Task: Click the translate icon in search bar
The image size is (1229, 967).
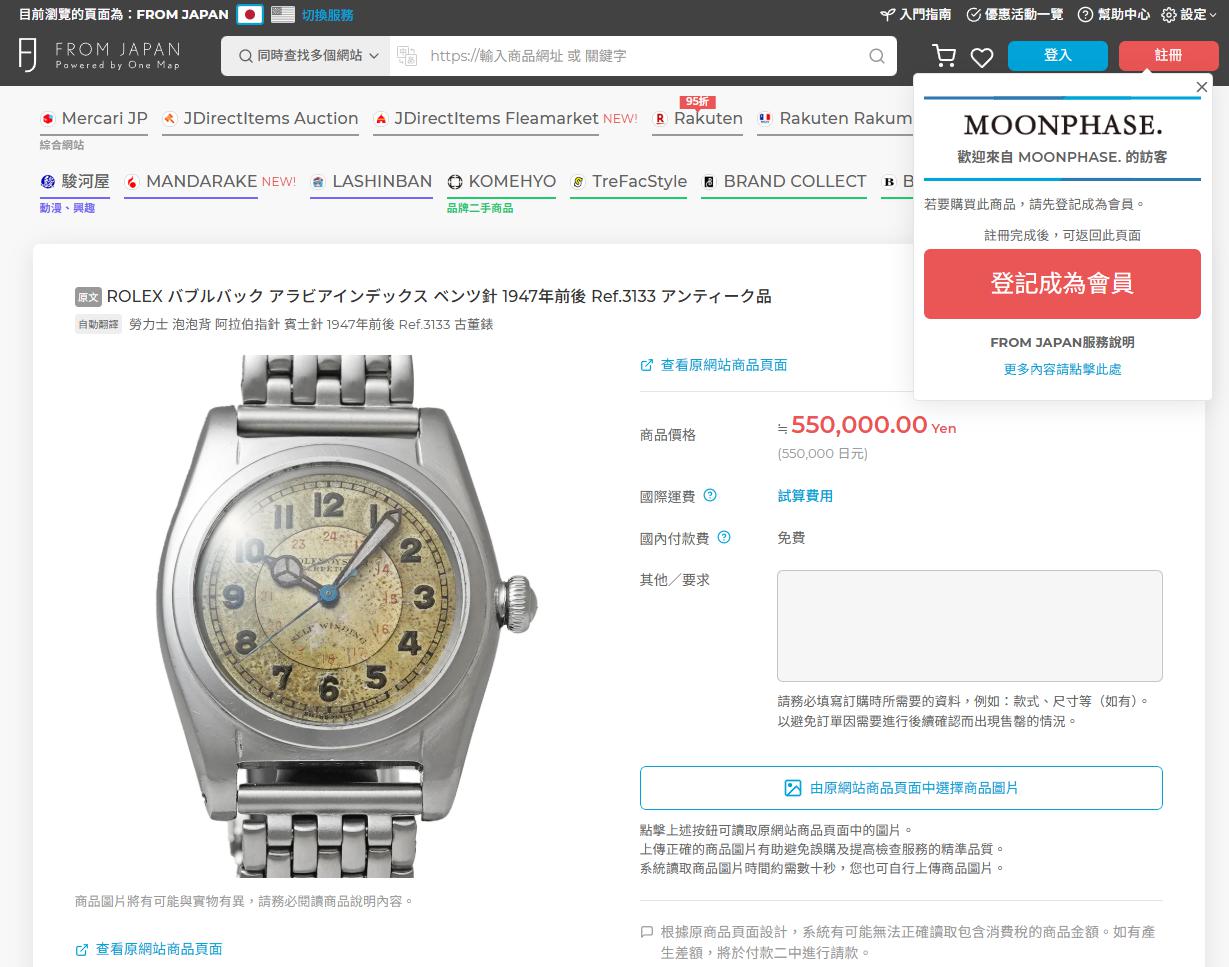Action: tap(406, 56)
